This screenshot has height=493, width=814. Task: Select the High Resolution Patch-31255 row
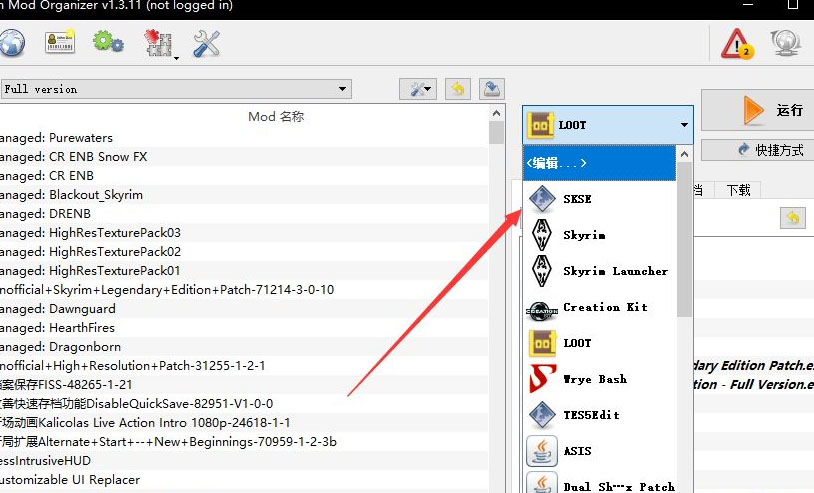(x=244, y=365)
